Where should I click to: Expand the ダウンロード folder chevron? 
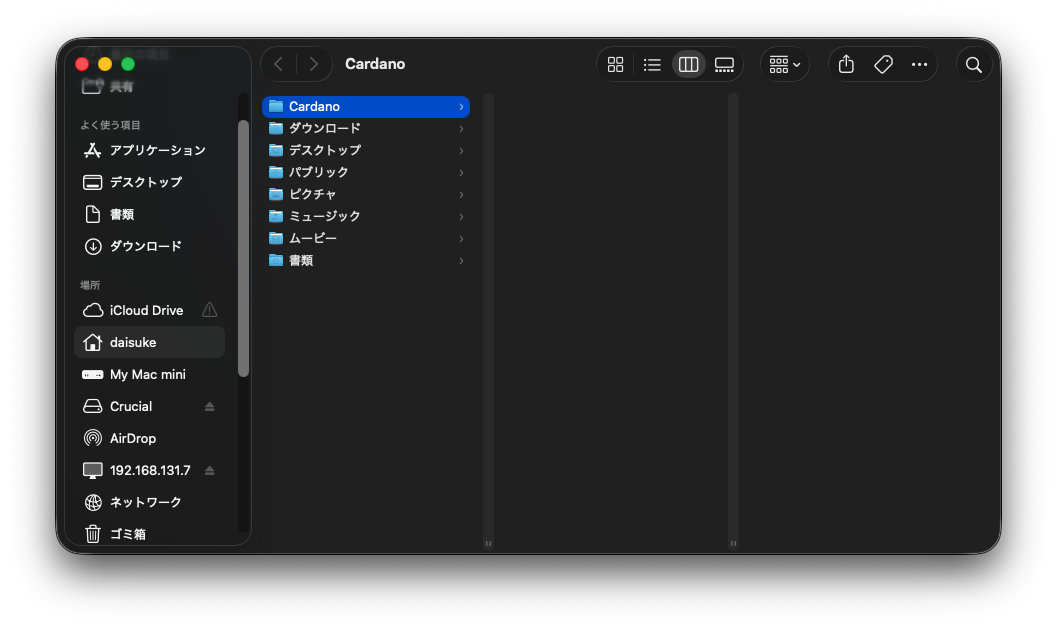(x=461, y=129)
